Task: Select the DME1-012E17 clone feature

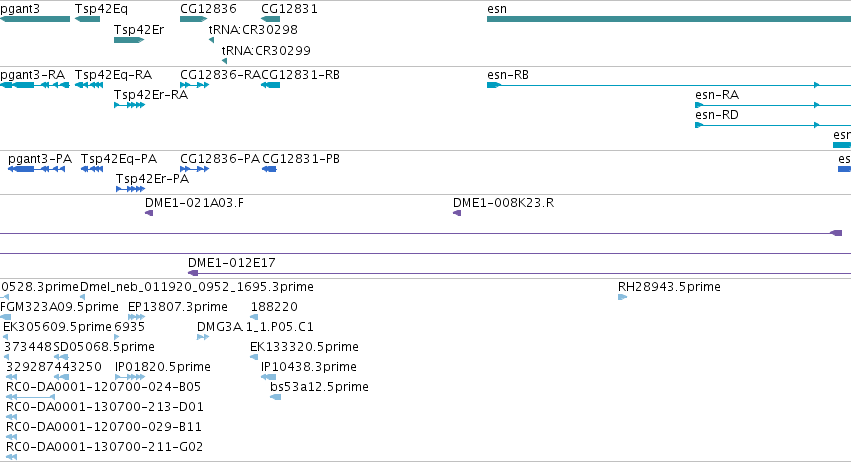Action: point(519,273)
